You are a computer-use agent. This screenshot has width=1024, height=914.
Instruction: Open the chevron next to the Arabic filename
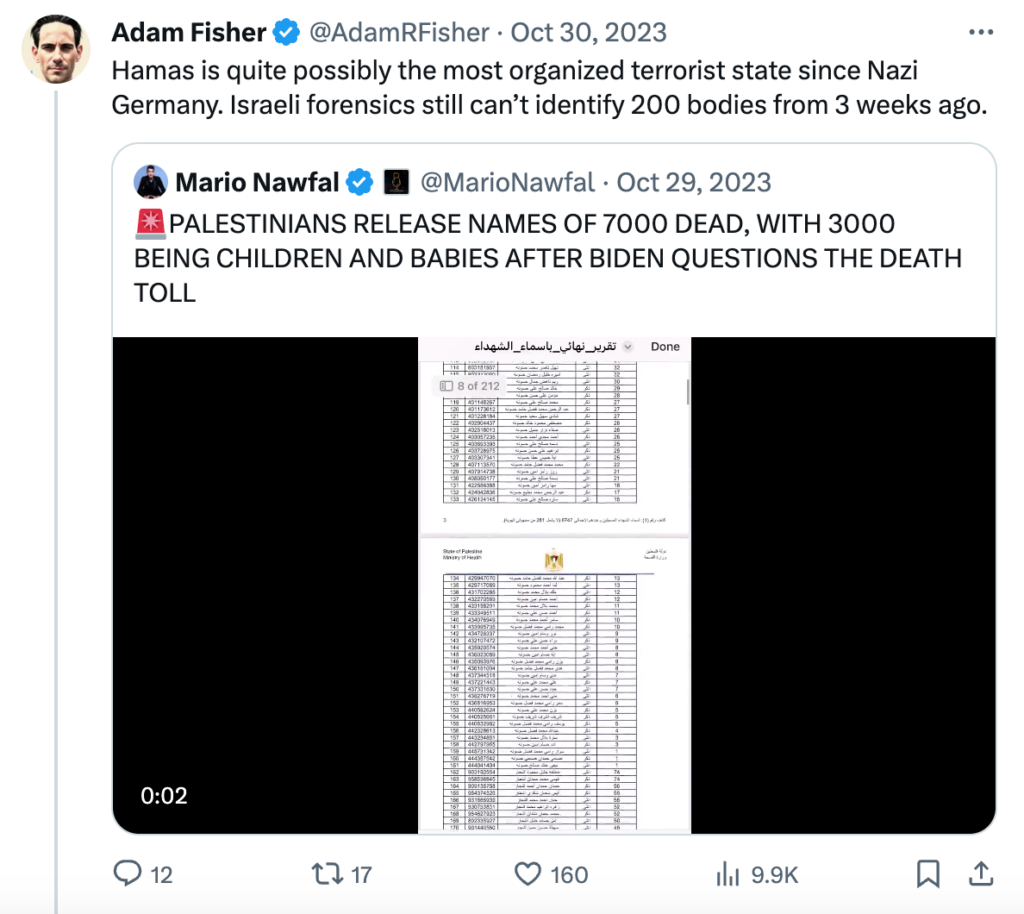[629, 345]
